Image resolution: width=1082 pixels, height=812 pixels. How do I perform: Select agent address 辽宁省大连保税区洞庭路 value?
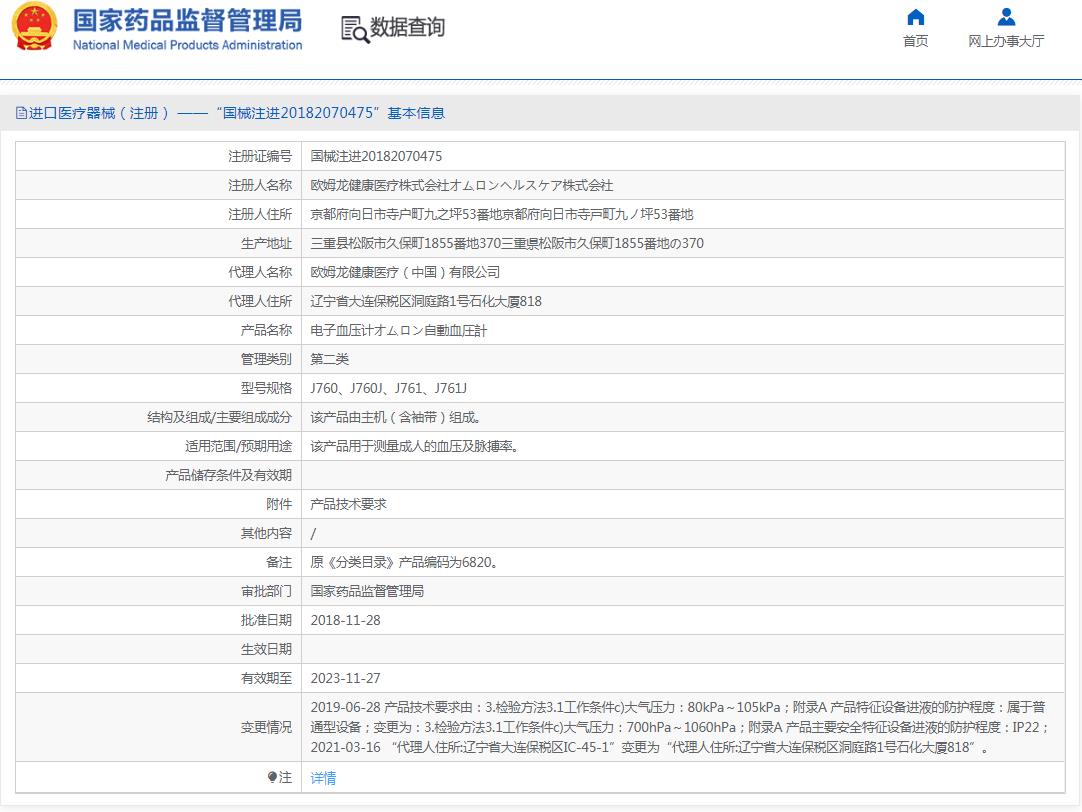click(x=426, y=301)
